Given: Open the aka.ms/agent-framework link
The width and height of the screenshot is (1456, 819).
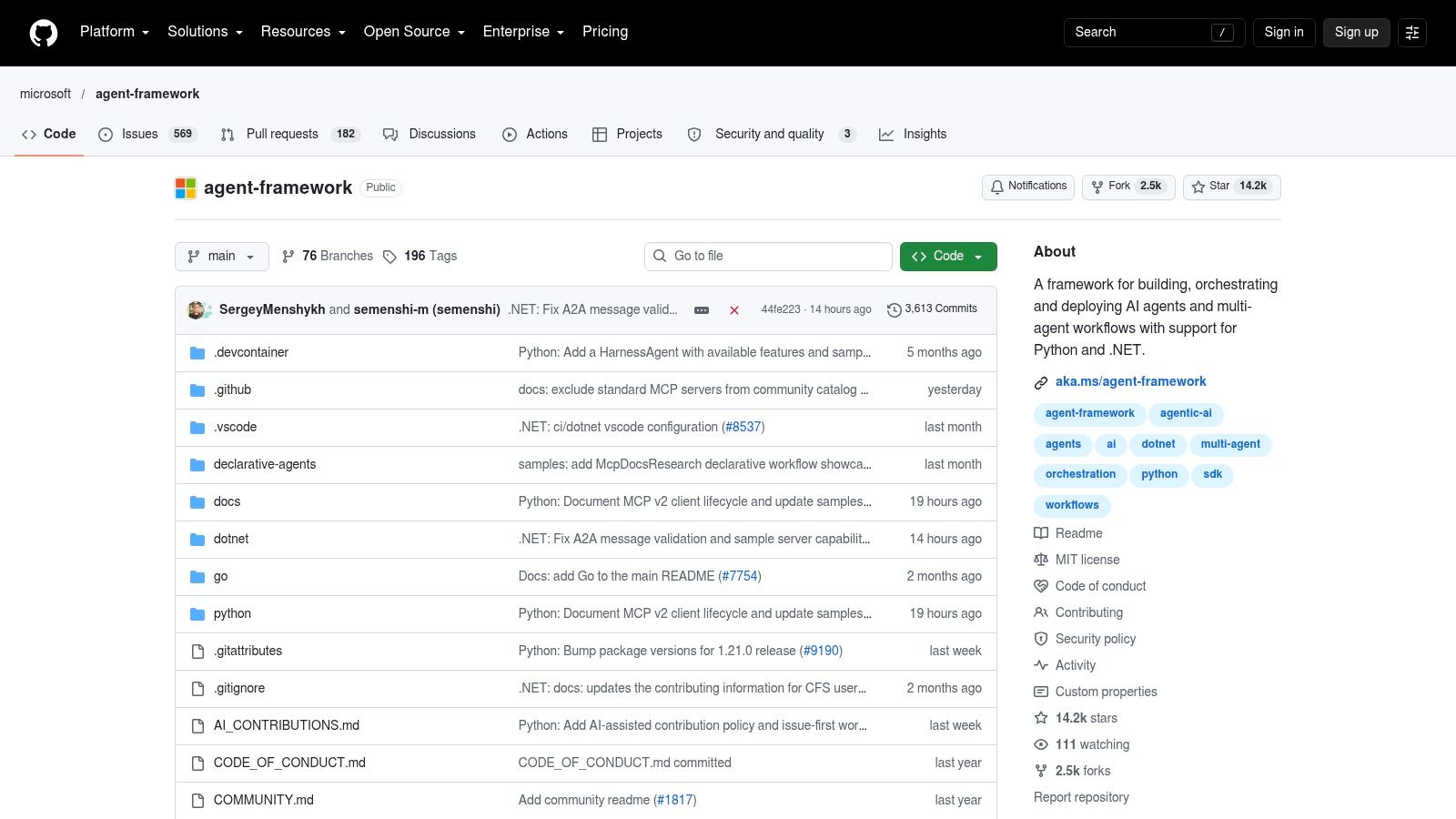Looking at the screenshot, I should (1131, 382).
